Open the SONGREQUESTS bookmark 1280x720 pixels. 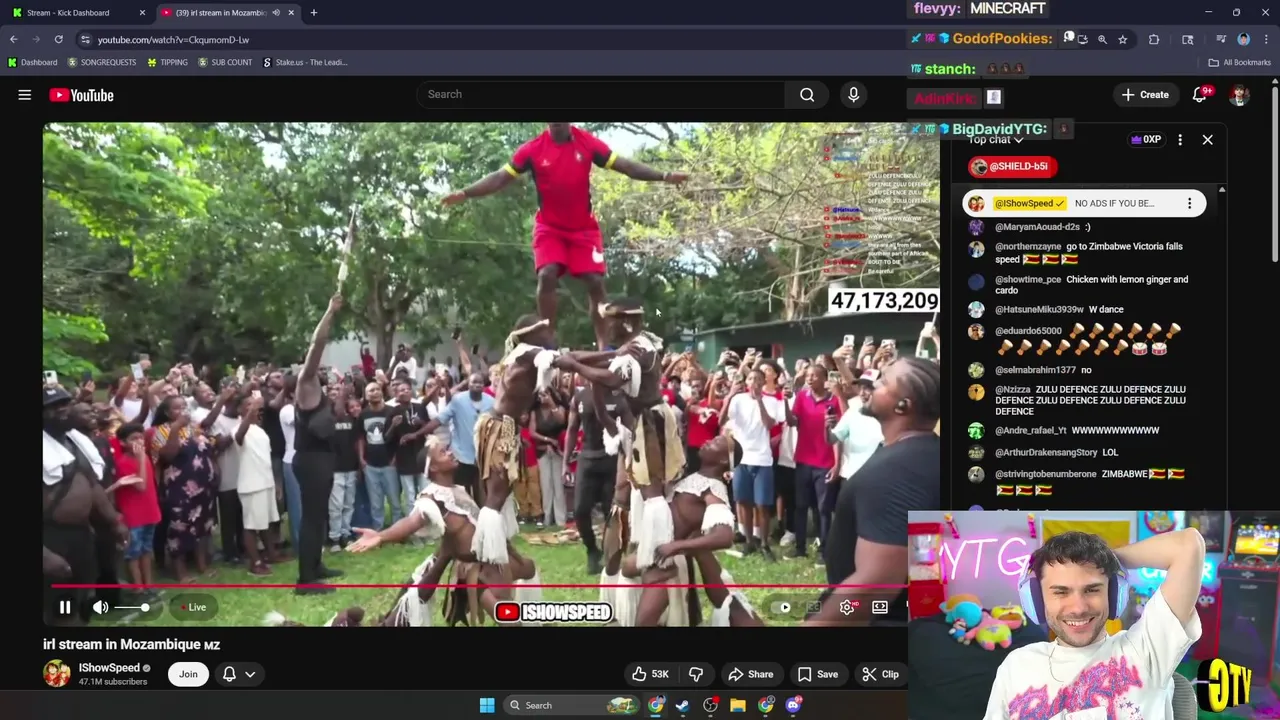(102, 62)
